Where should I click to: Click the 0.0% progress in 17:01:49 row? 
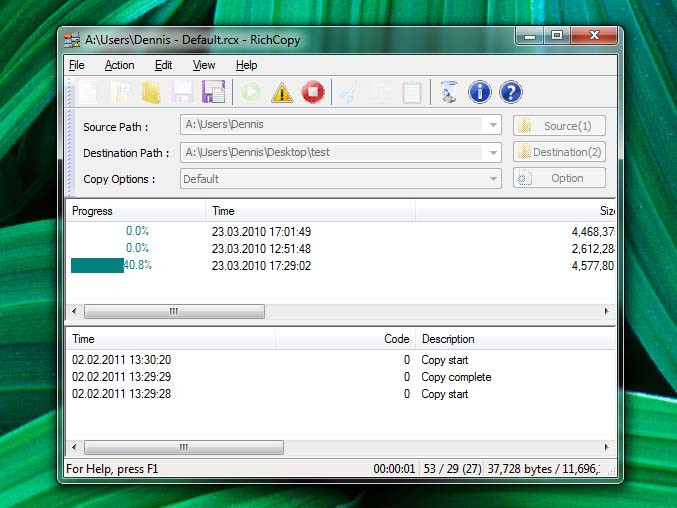click(x=137, y=231)
